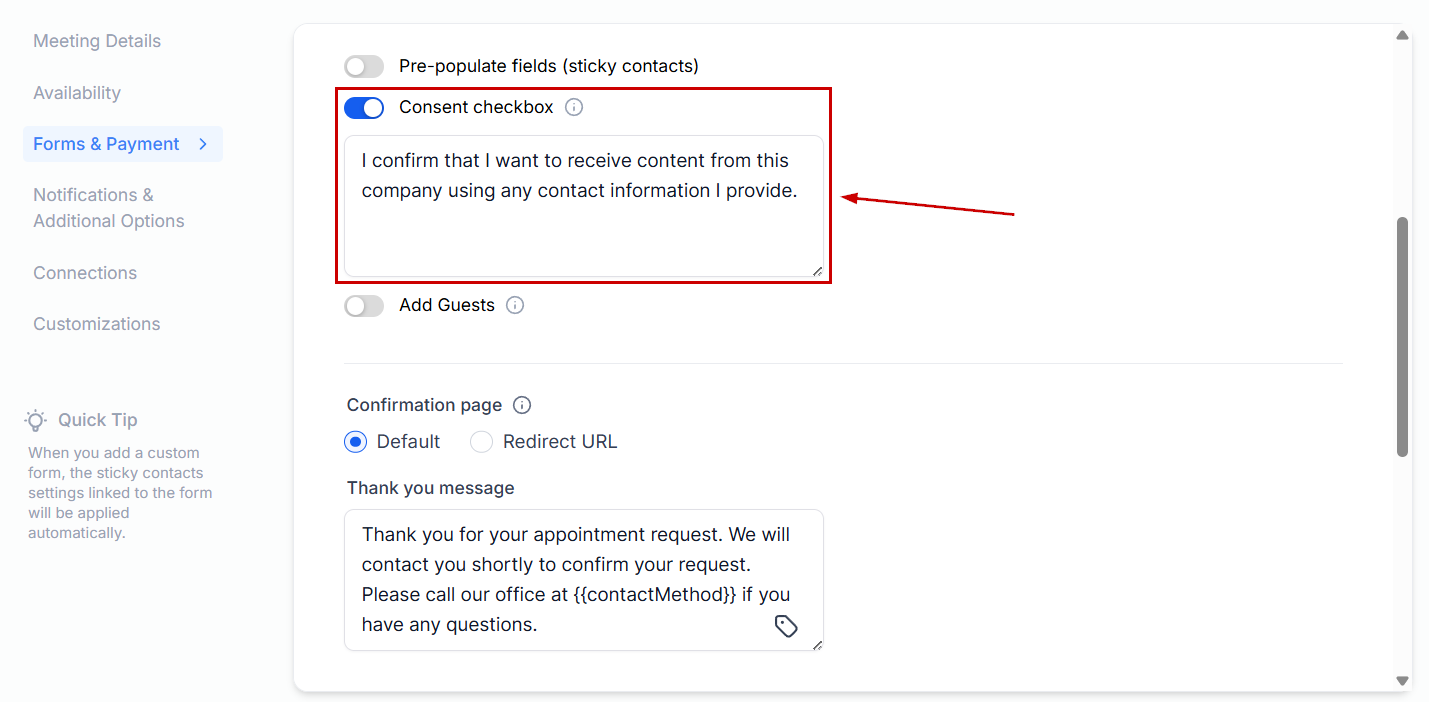1429x702 pixels.
Task: Select the Default confirmation page option
Action: [355, 441]
